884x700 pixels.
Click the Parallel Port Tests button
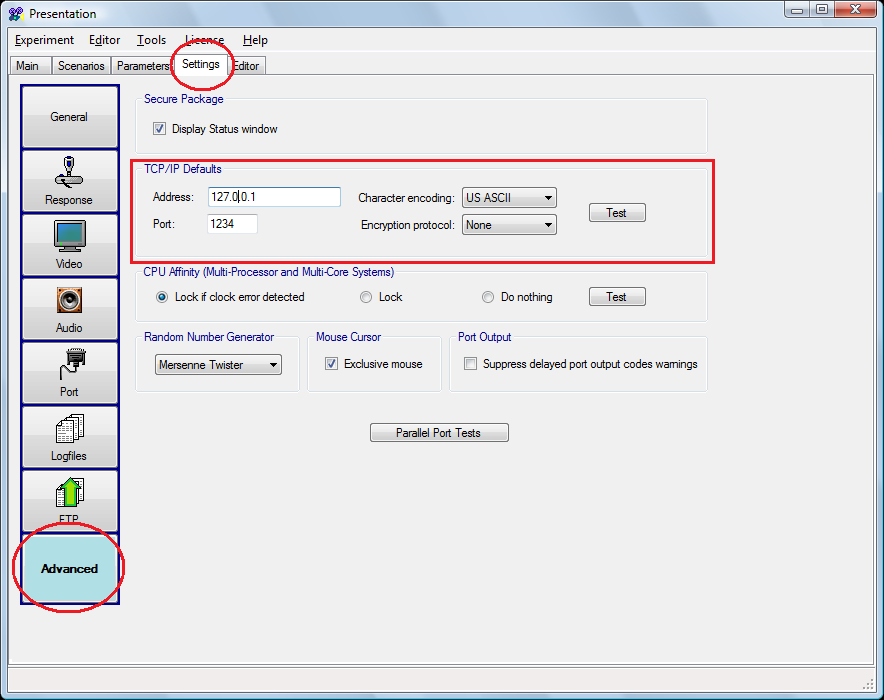click(x=439, y=433)
